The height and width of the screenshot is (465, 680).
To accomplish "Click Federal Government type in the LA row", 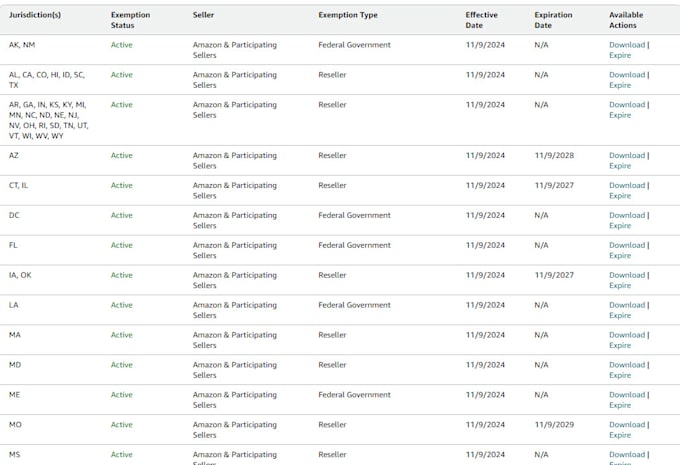I will pos(354,305).
